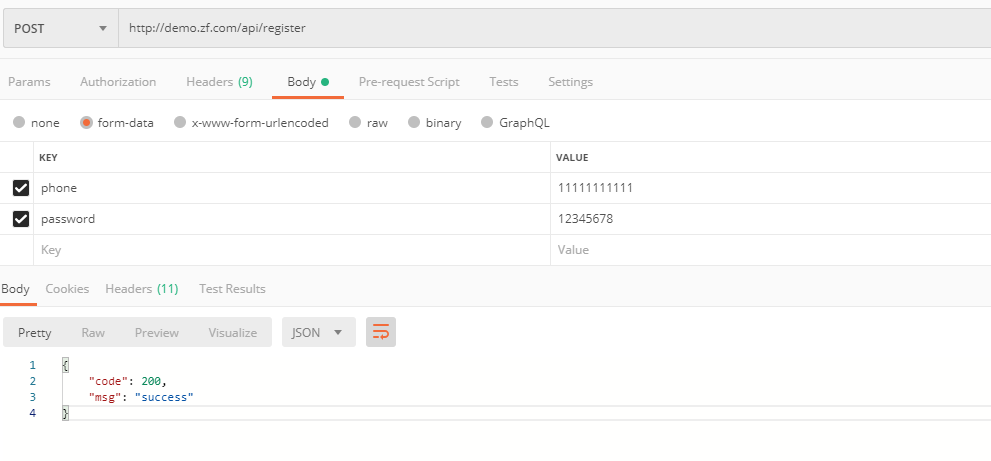
Task: Toggle the word wrap icon in response toolbar
Action: coord(380,332)
